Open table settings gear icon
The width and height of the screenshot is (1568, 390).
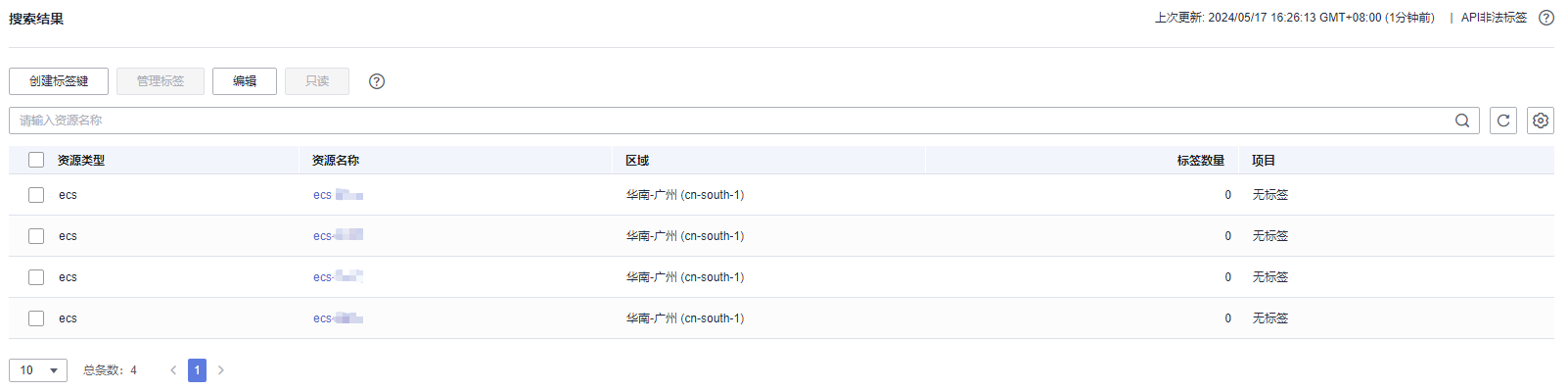[x=1541, y=121]
